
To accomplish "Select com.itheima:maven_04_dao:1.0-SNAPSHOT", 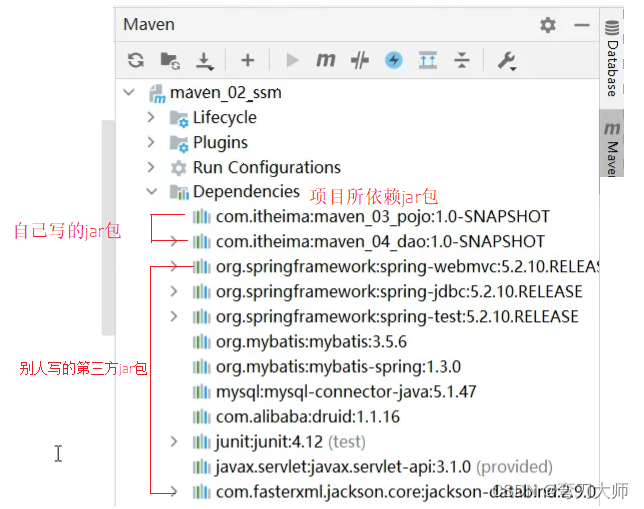I will coord(380,242).
